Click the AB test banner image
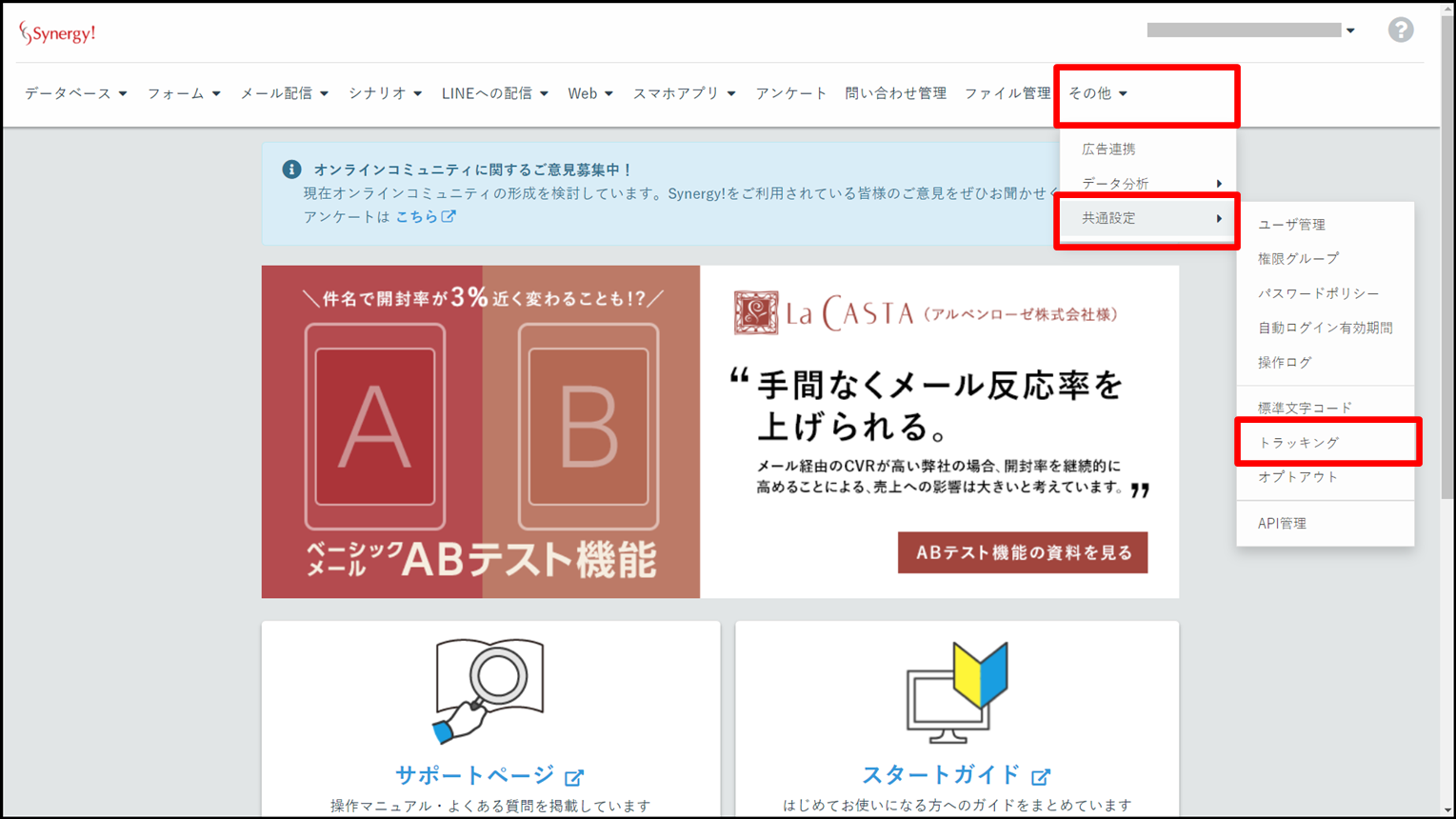The height and width of the screenshot is (819, 1456). point(481,431)
